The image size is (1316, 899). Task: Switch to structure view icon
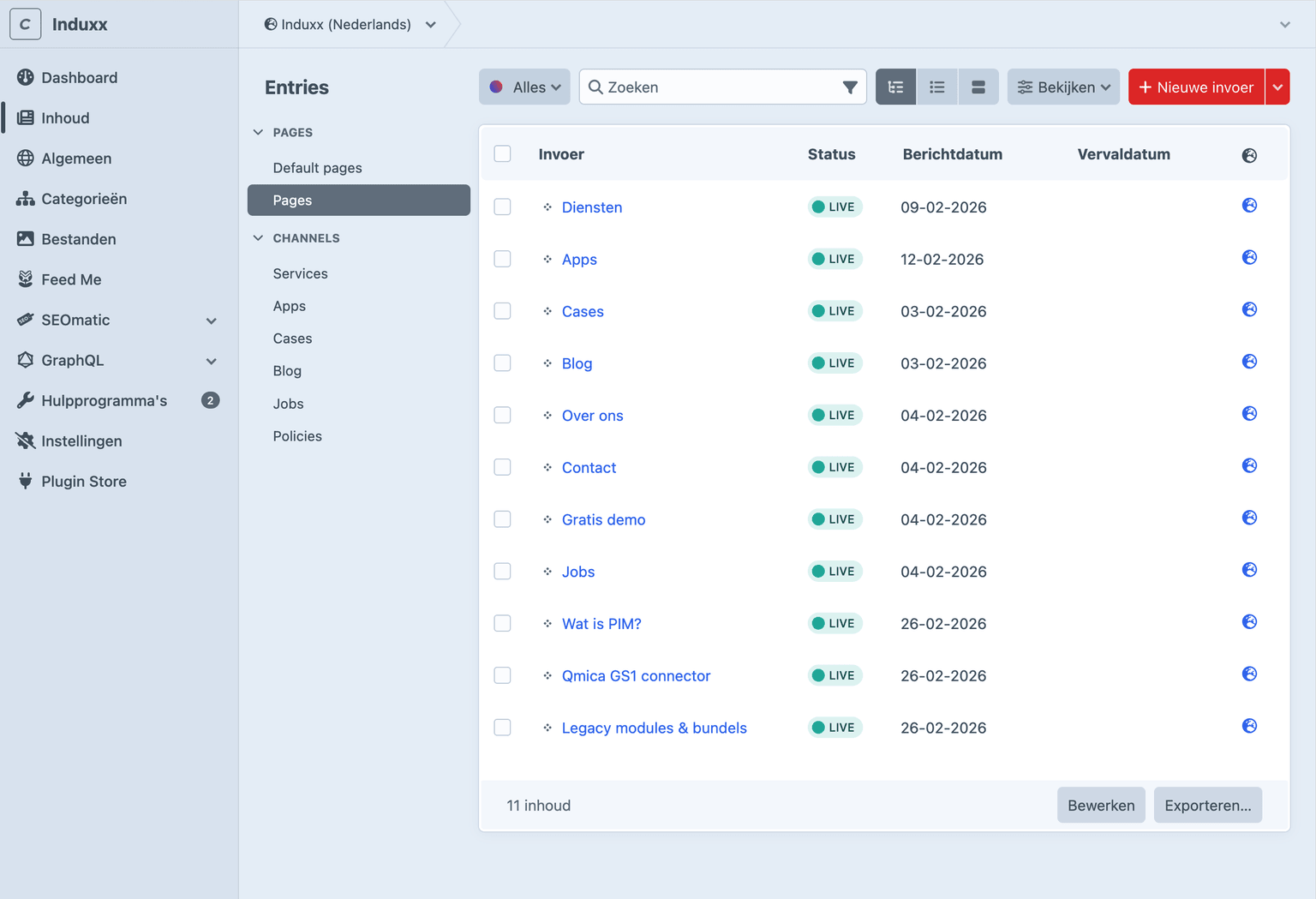895,87
